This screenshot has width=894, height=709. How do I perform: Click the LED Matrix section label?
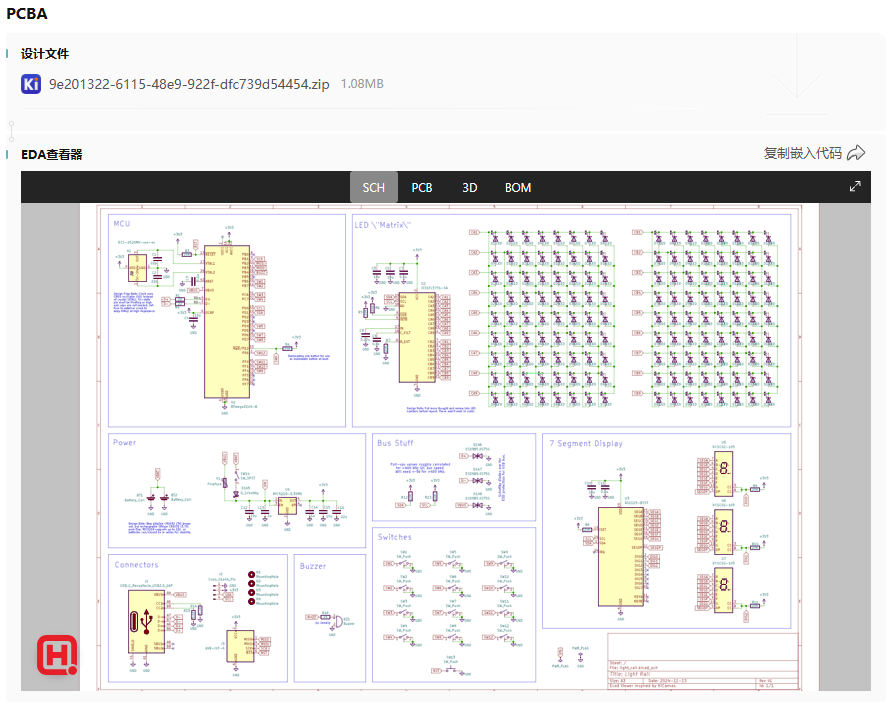(x=383, y=225)
